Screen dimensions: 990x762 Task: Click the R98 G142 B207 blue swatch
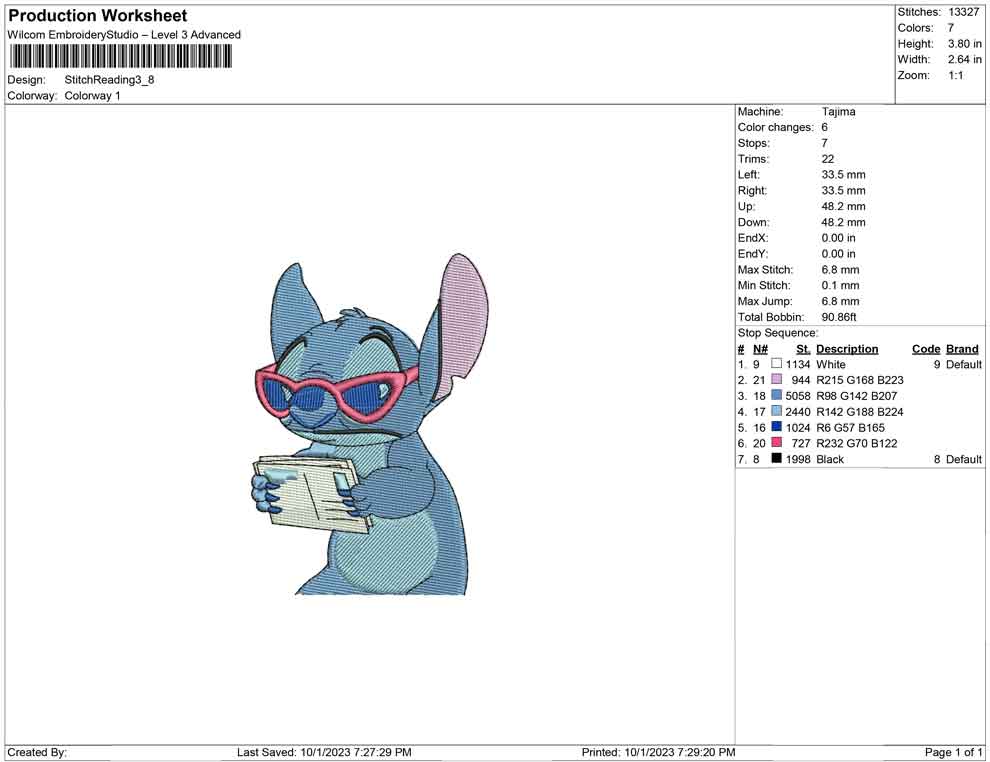(777, 395)
